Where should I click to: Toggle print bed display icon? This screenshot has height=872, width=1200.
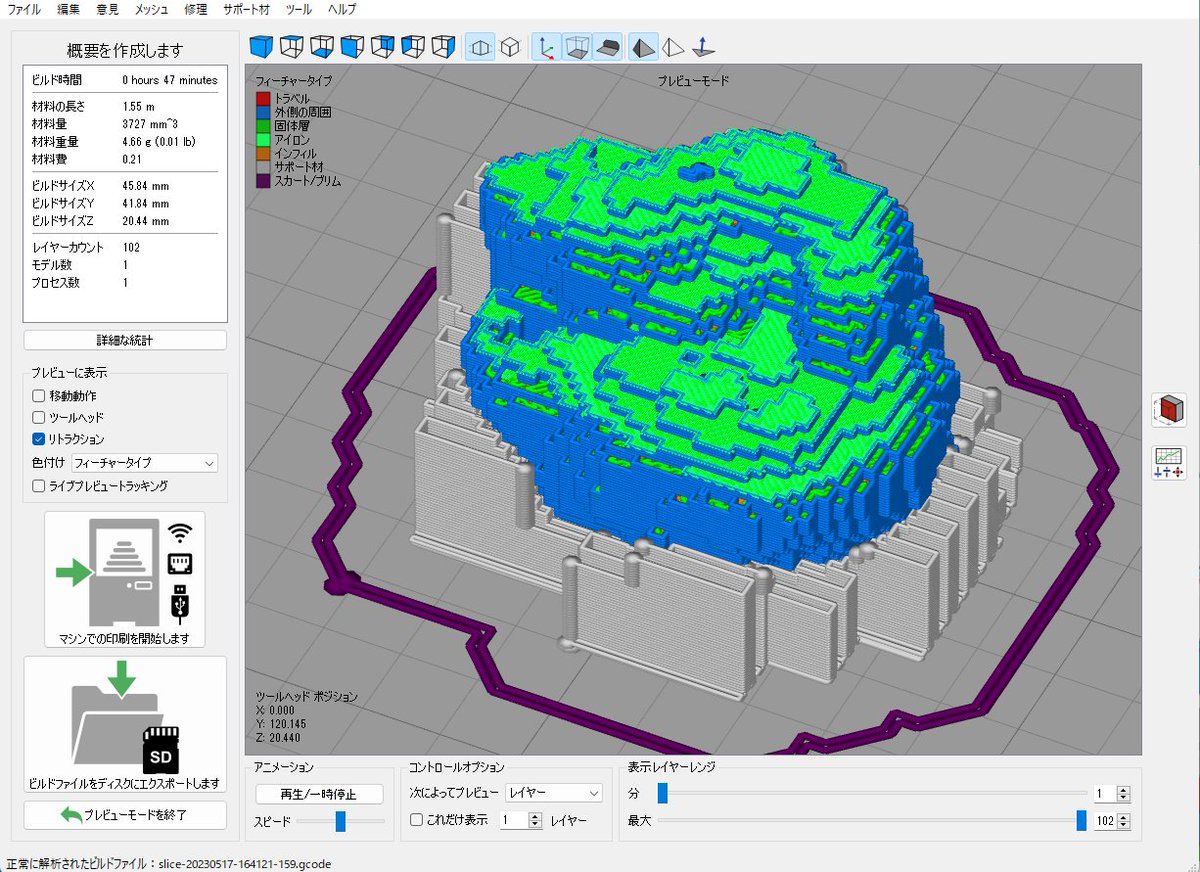click(607, 47)
